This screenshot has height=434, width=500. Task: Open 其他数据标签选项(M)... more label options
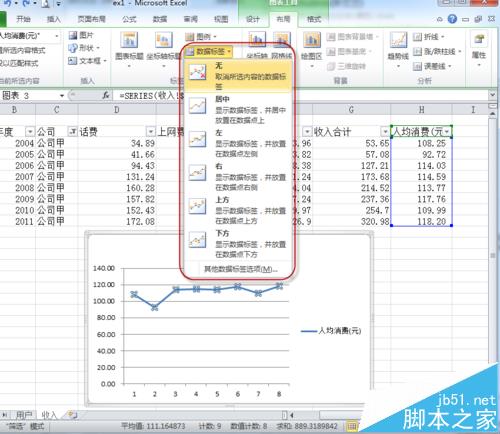240,269
